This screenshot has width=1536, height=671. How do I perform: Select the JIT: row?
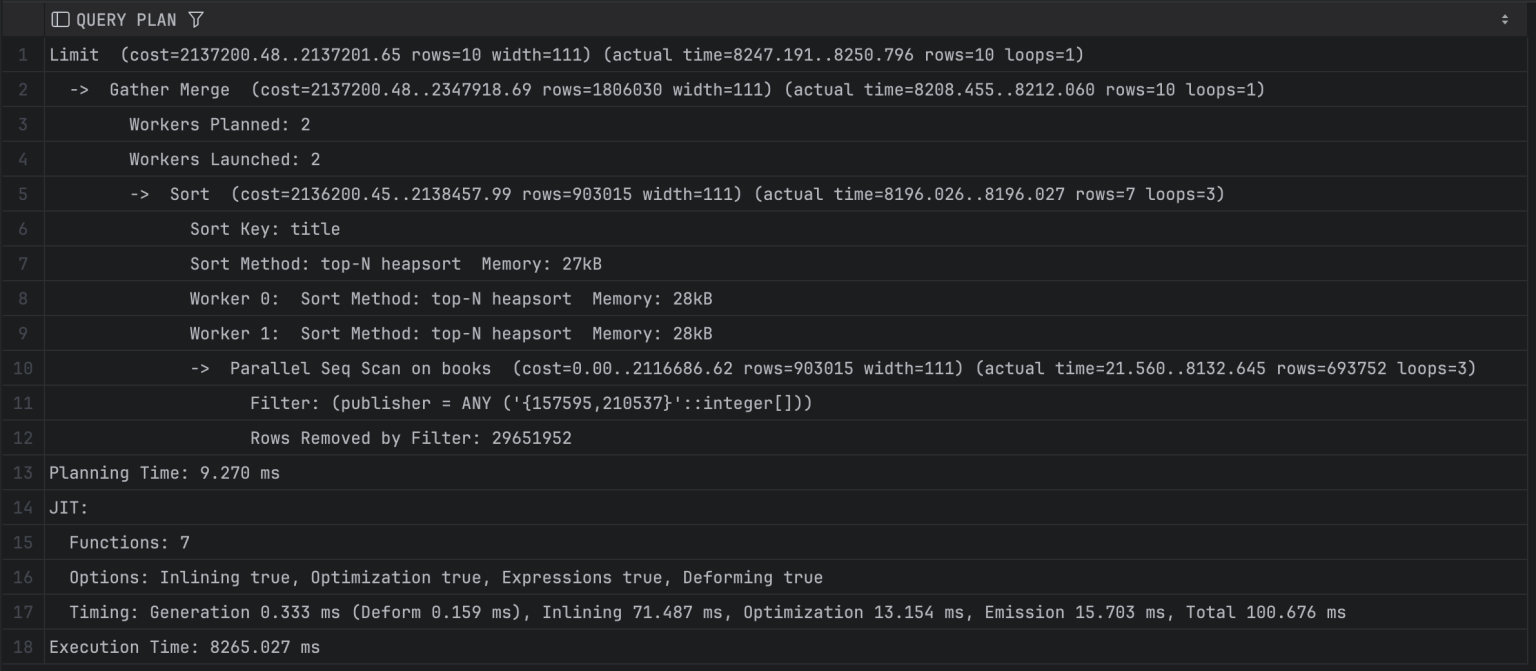click(69, 509)
